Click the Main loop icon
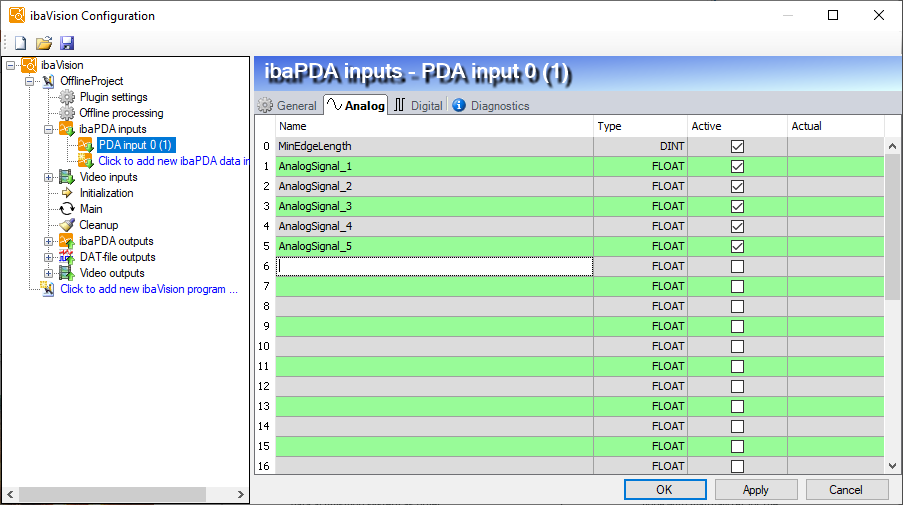The image size is (903, 505). 67,209
